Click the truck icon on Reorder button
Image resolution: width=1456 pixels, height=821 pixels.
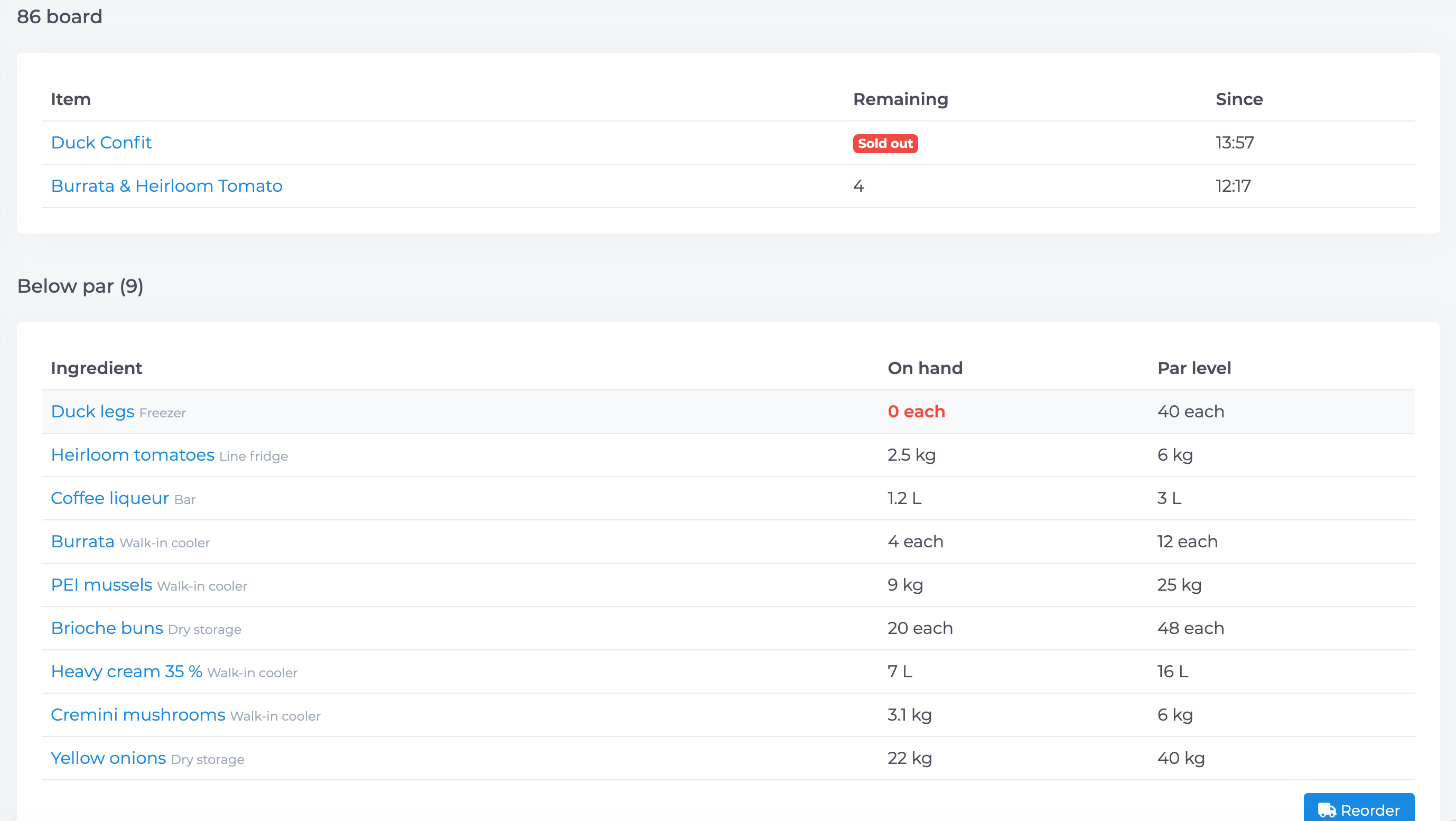1327,810
